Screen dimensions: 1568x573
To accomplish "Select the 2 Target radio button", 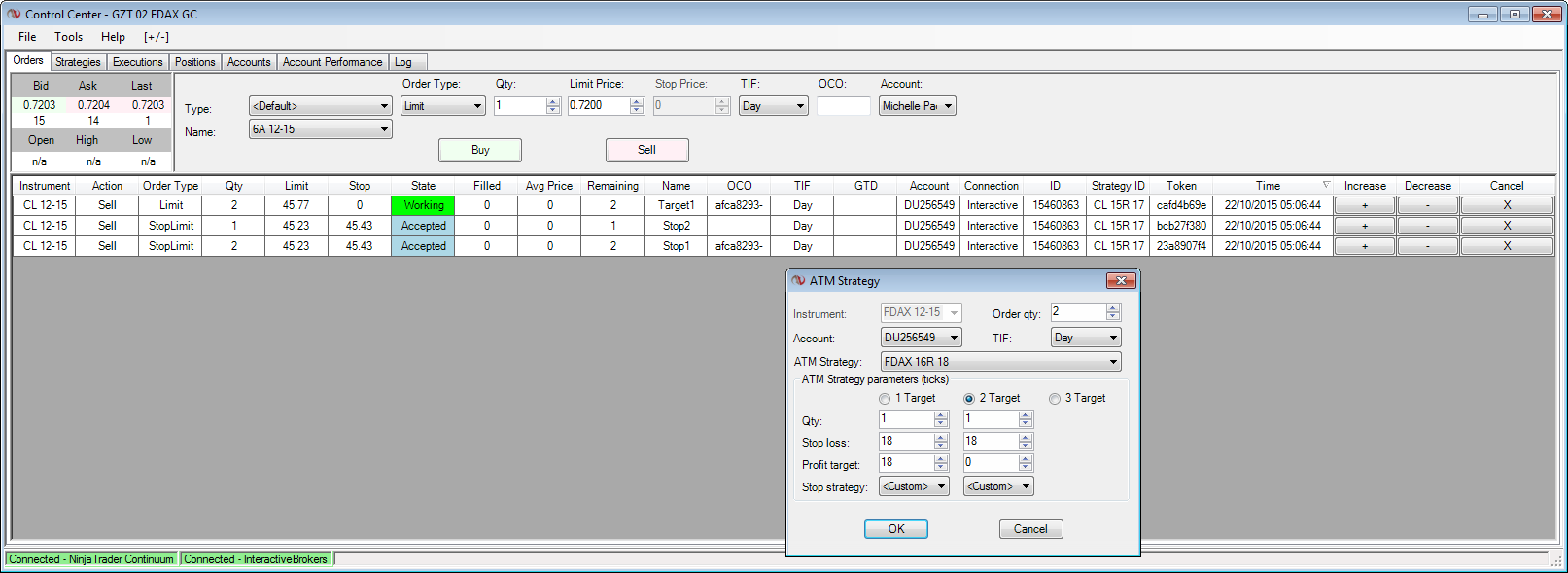I will (969, 399).
